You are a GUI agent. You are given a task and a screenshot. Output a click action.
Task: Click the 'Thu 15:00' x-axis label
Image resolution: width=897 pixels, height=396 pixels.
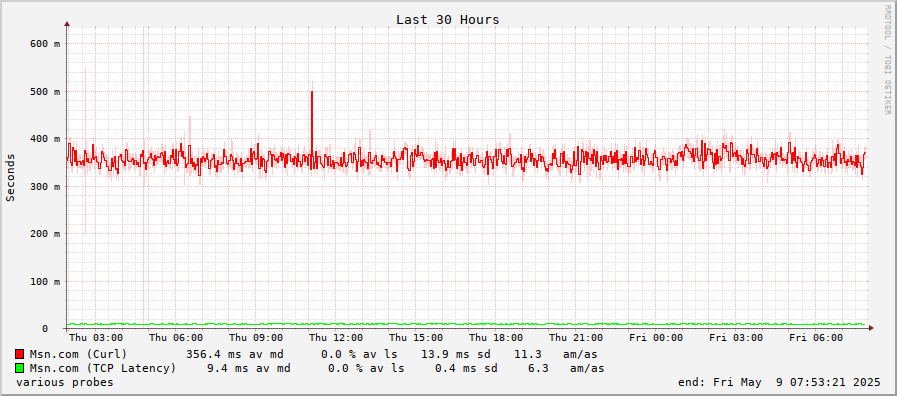[x=416, y=338]
